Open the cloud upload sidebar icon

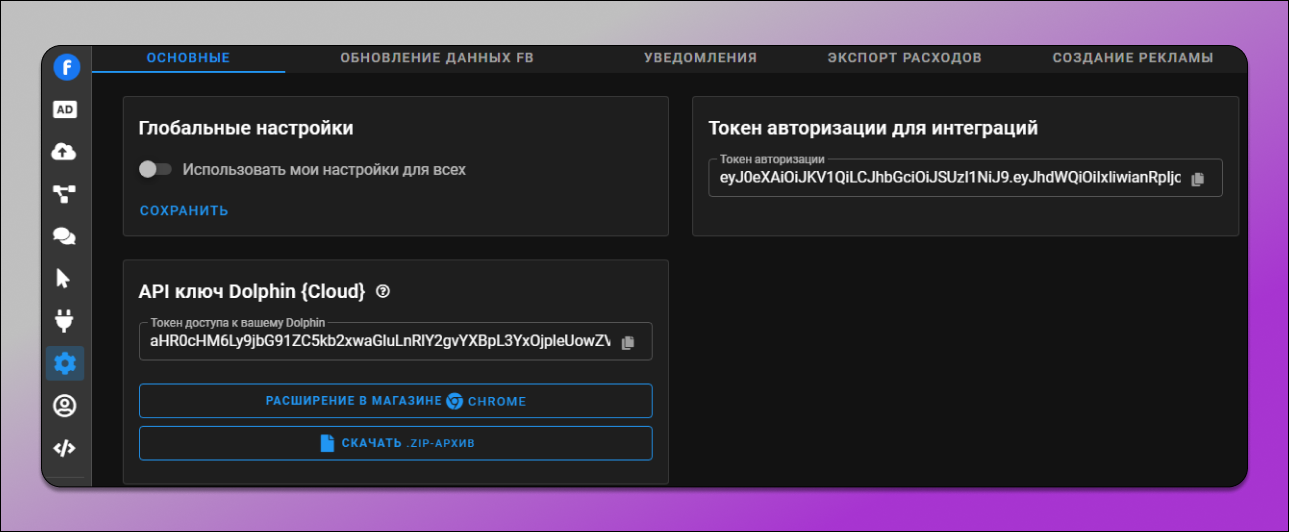pos(65,152)
